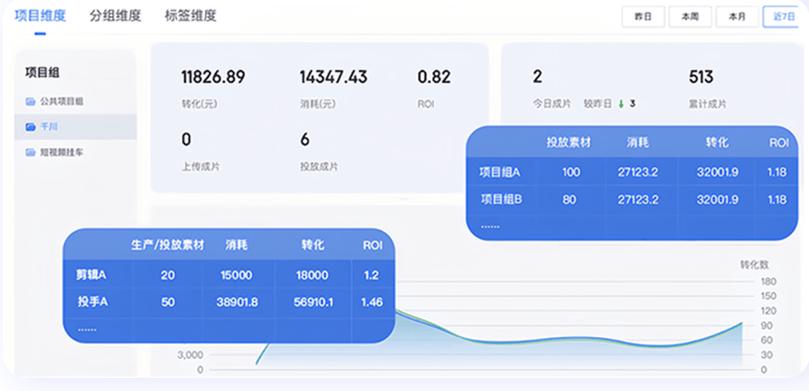809x391 pixels.
Task: Select the 本周 date range button
Action: tap(690, 17)
